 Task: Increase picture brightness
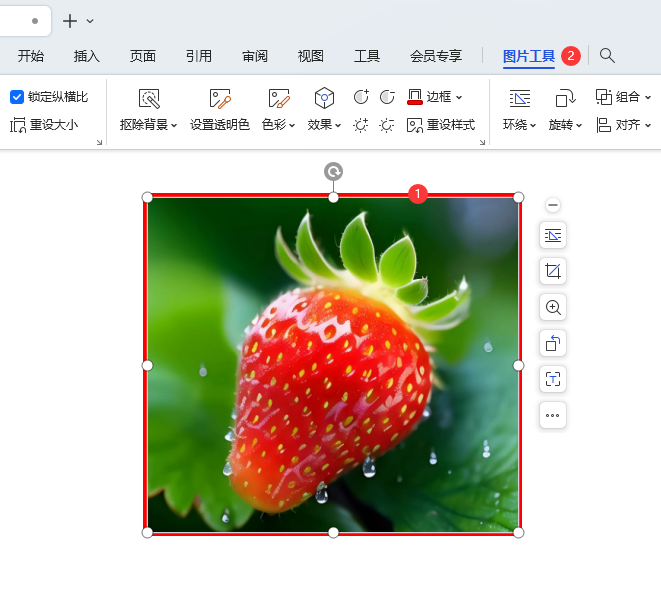(x=361, y=125)
